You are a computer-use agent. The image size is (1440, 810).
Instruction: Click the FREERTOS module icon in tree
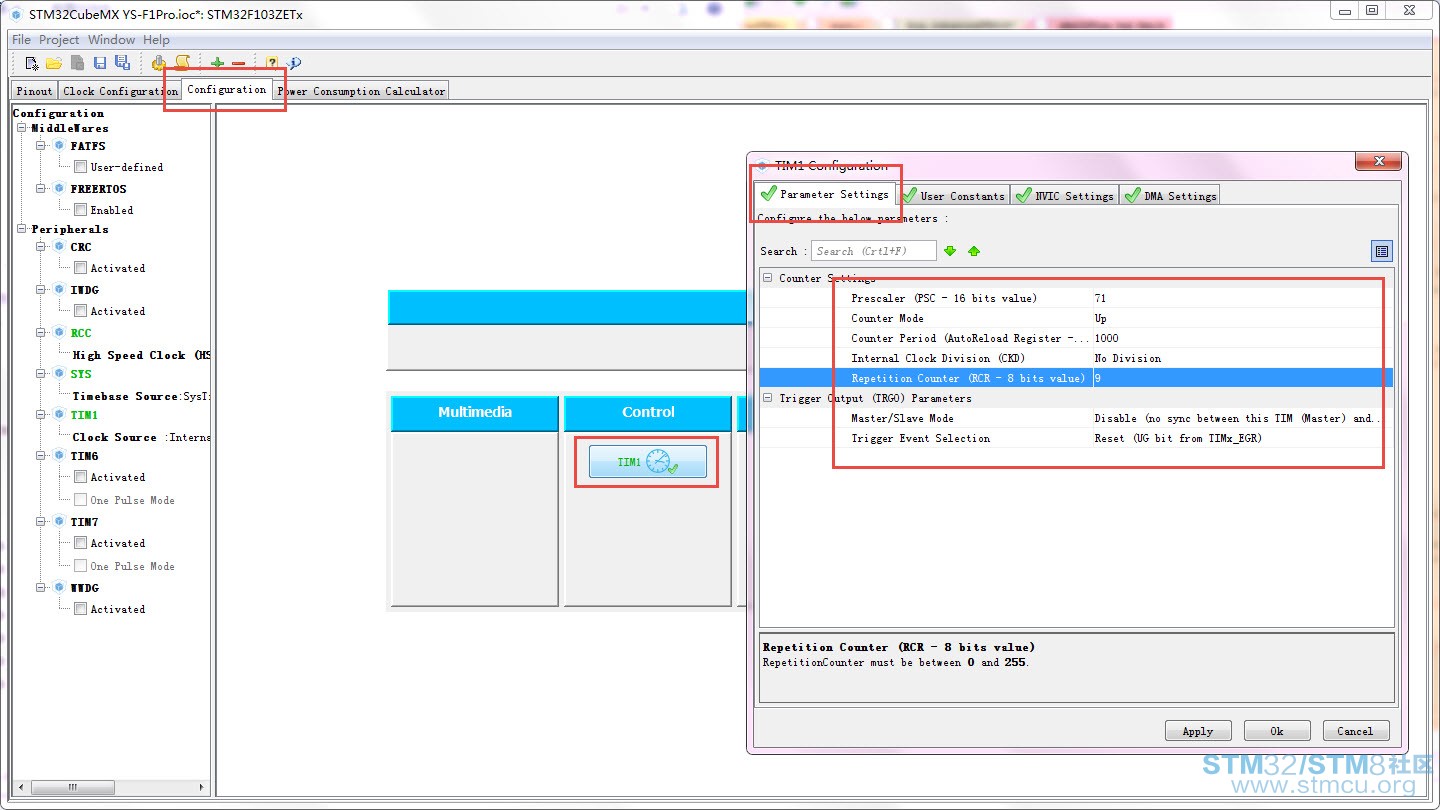click(59, 189)
